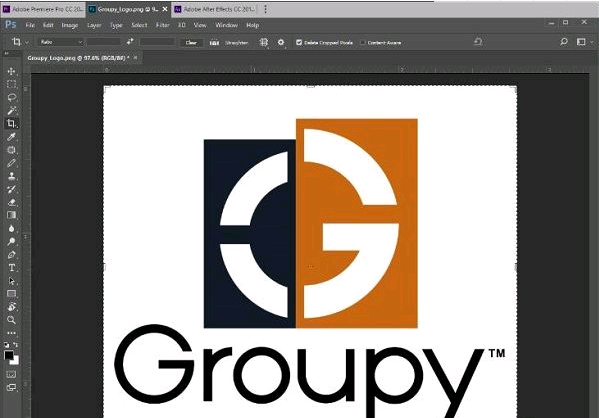Open additional crop options gear
The height and width of the screenshot is (418, 599).
pos(281,42)
